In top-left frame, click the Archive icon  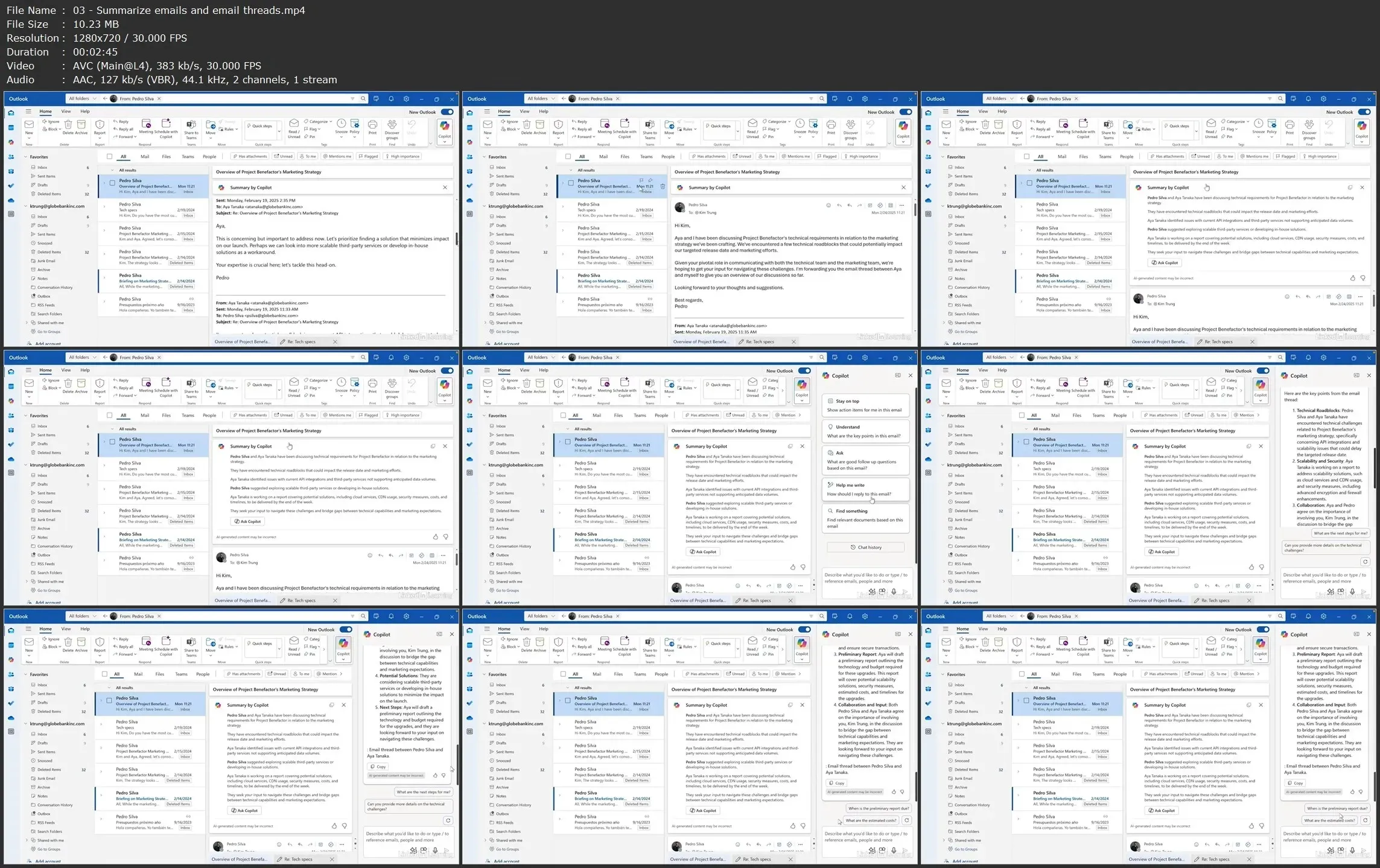(x=81, y=124)
